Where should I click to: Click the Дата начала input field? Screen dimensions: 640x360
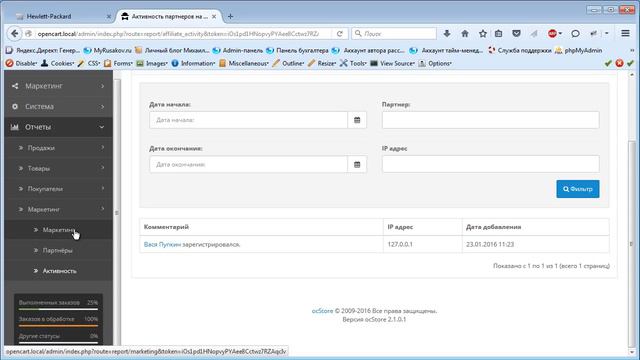(x=248, y=120)
